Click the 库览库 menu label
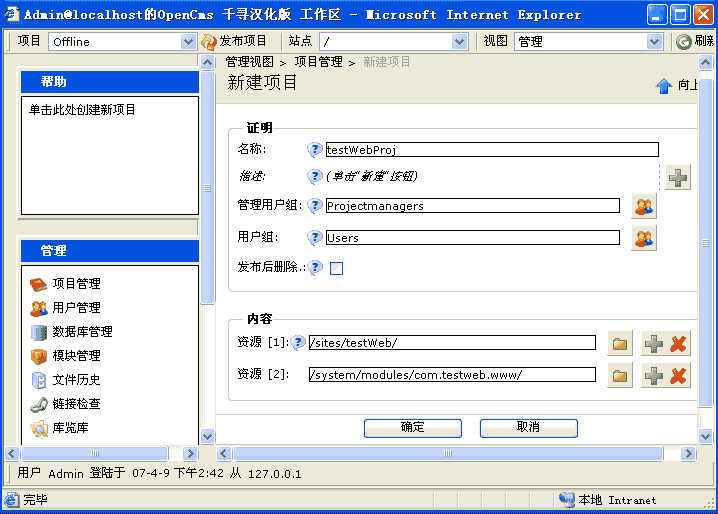Image resolution: width=718 pixels, height=514 pixels. click(70, 428)
